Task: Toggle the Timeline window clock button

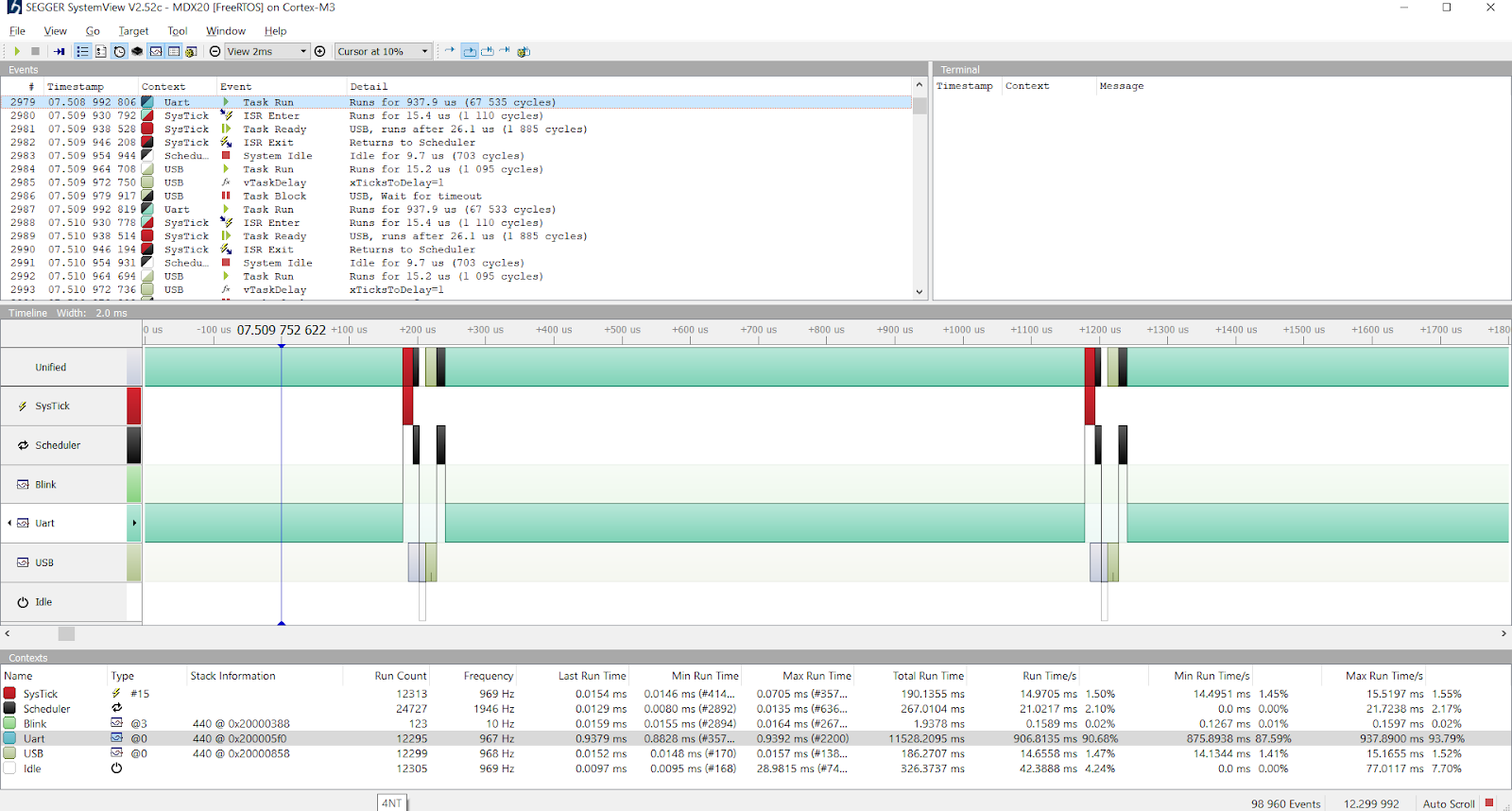Action: coord(119,51)
